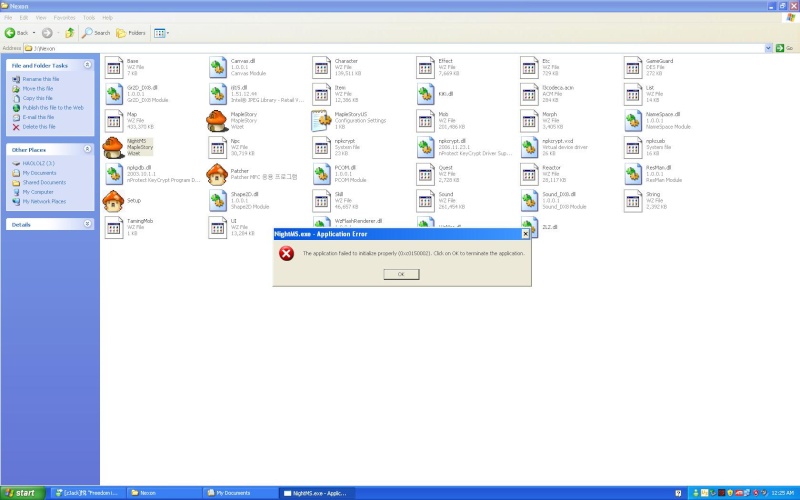Screen dimensions: 800x500
Task: Expand the Details panel
Action: (x=87, y=224)
